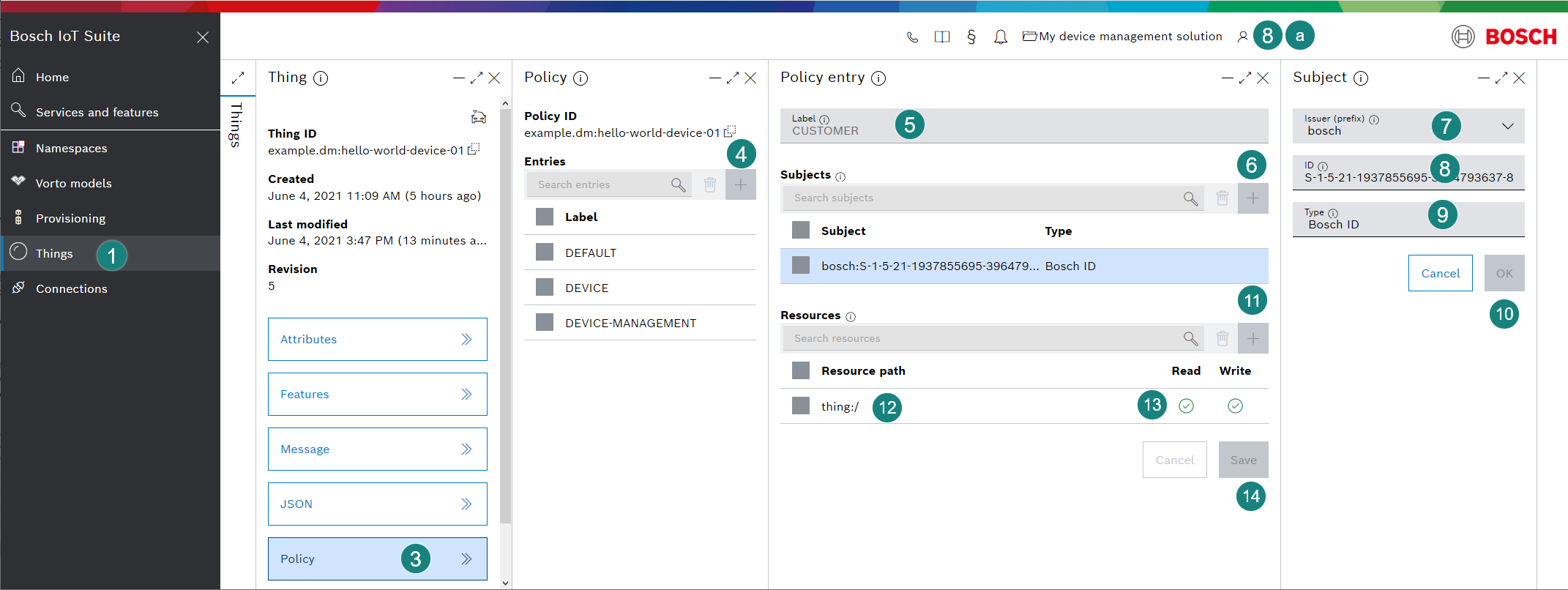Show info for Policy entry panel title
The width and height of the screenshot is (1568, 590).
click(878, 78)
